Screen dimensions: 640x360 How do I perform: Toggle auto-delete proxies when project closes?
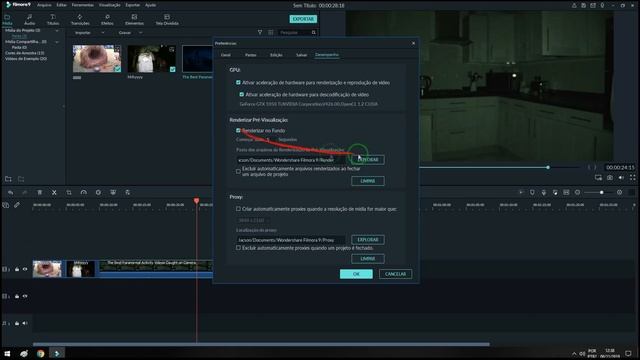click(238, 248)
